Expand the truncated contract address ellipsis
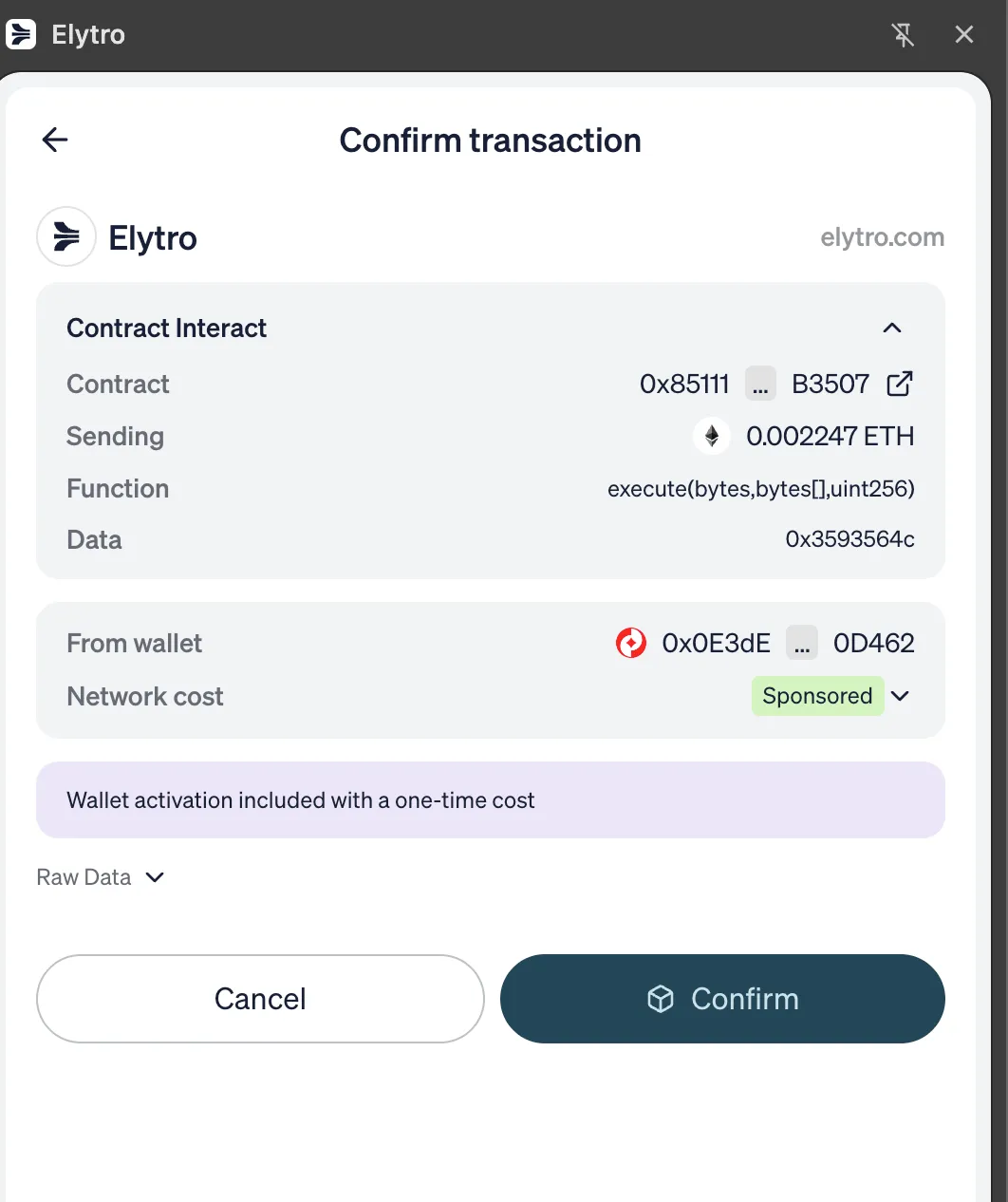This screenshot has width=1008, height=1202. 760,384
